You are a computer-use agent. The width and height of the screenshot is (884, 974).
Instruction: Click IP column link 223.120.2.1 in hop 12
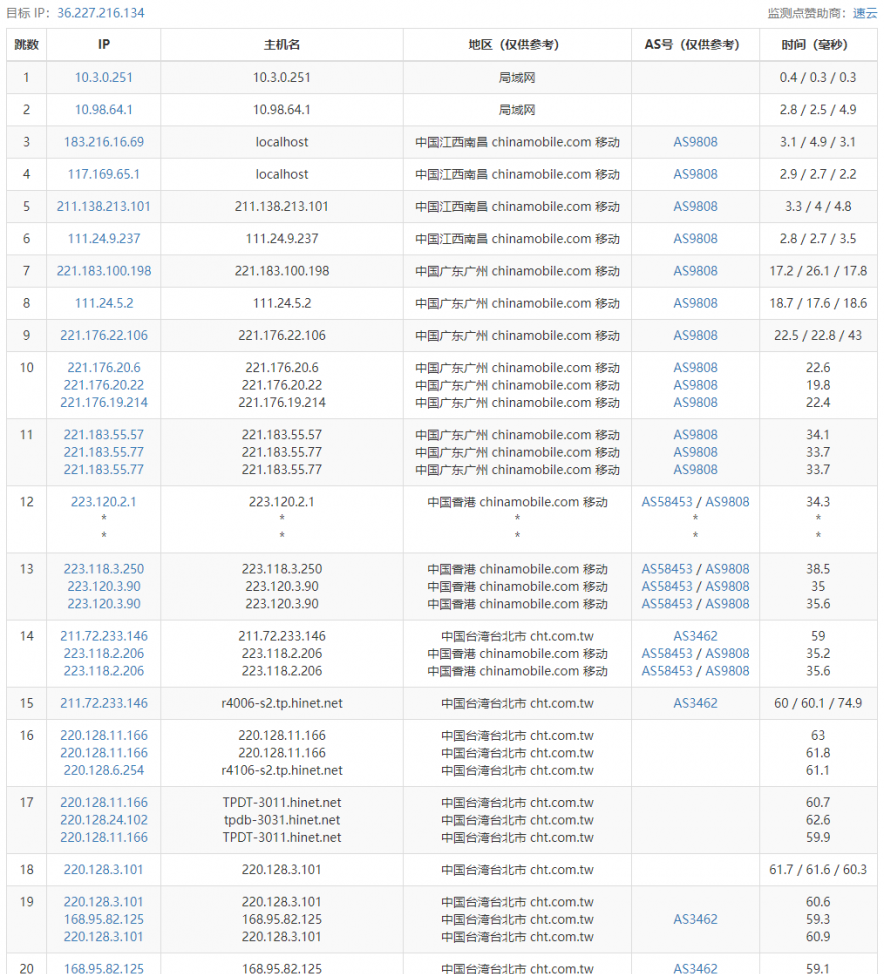tap(104, 502)
